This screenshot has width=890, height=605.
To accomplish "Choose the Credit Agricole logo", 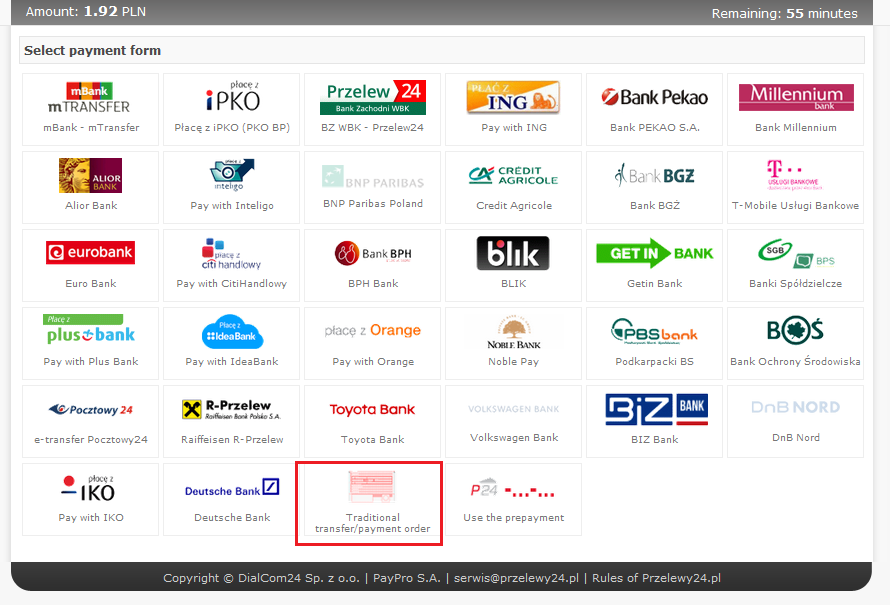I will click(x=513, y=175).
